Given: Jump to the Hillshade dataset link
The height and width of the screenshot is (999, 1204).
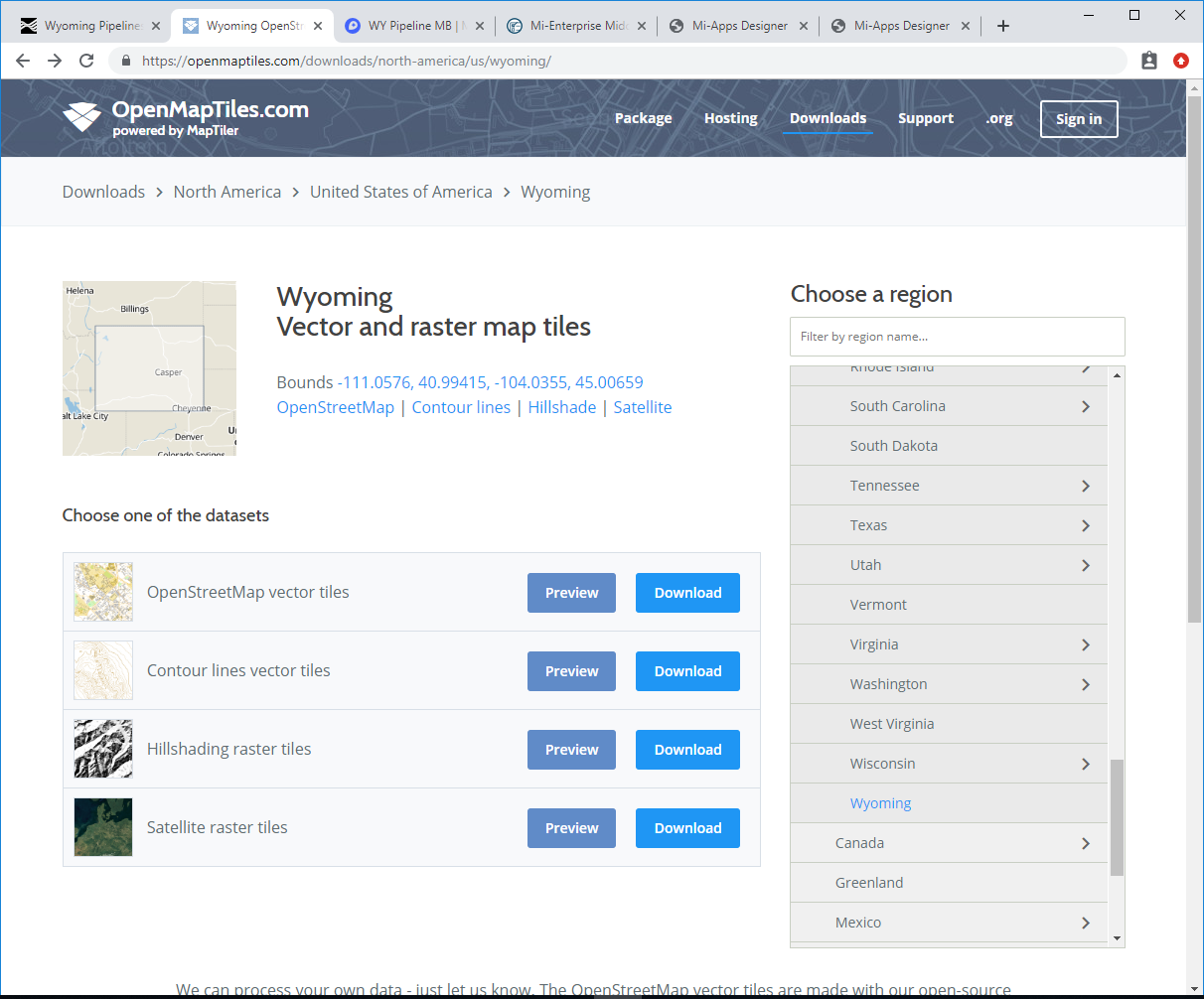Looking at the screenshot, I should tap(562, 407).
